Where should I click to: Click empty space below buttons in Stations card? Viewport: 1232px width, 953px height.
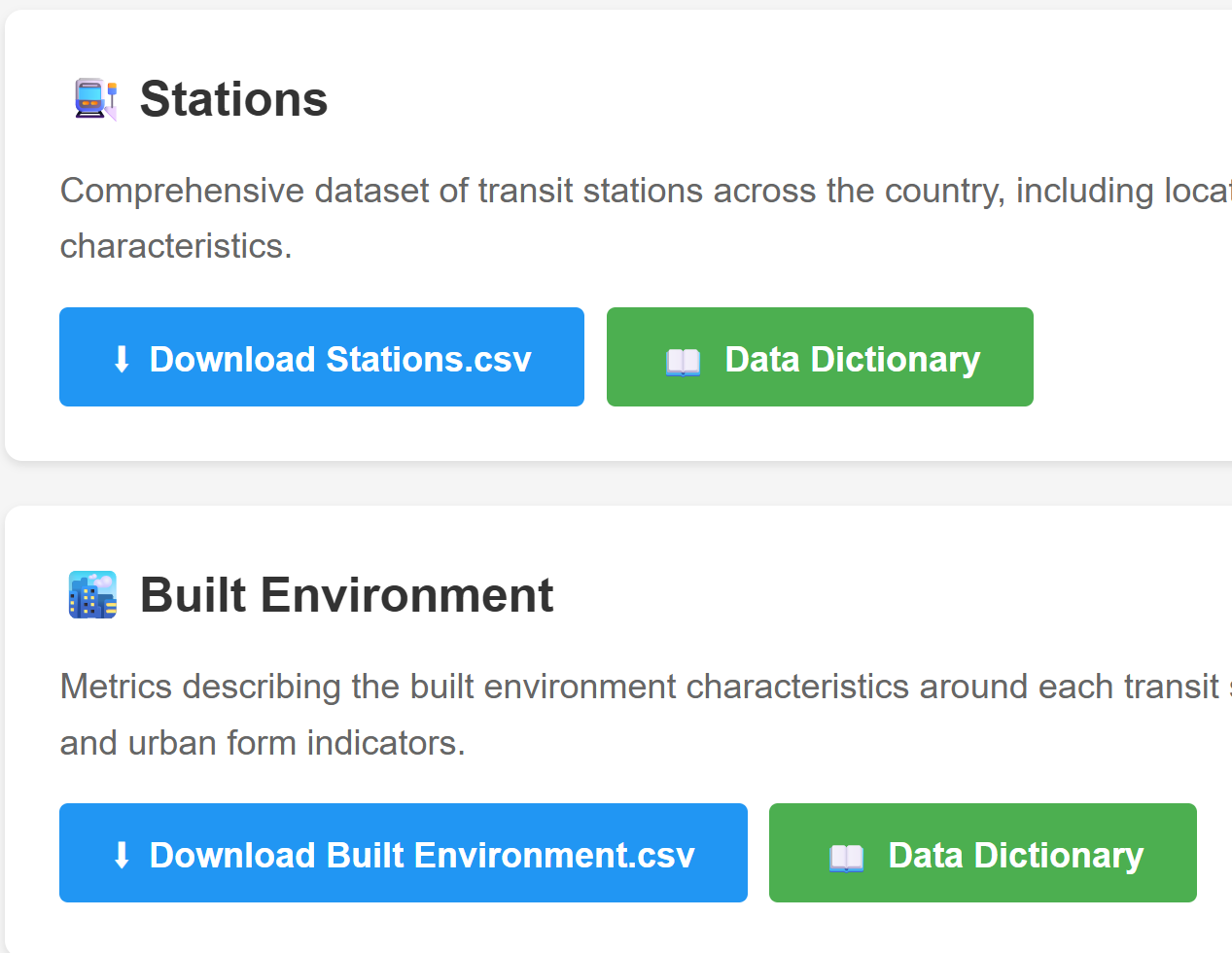(583, 435)
